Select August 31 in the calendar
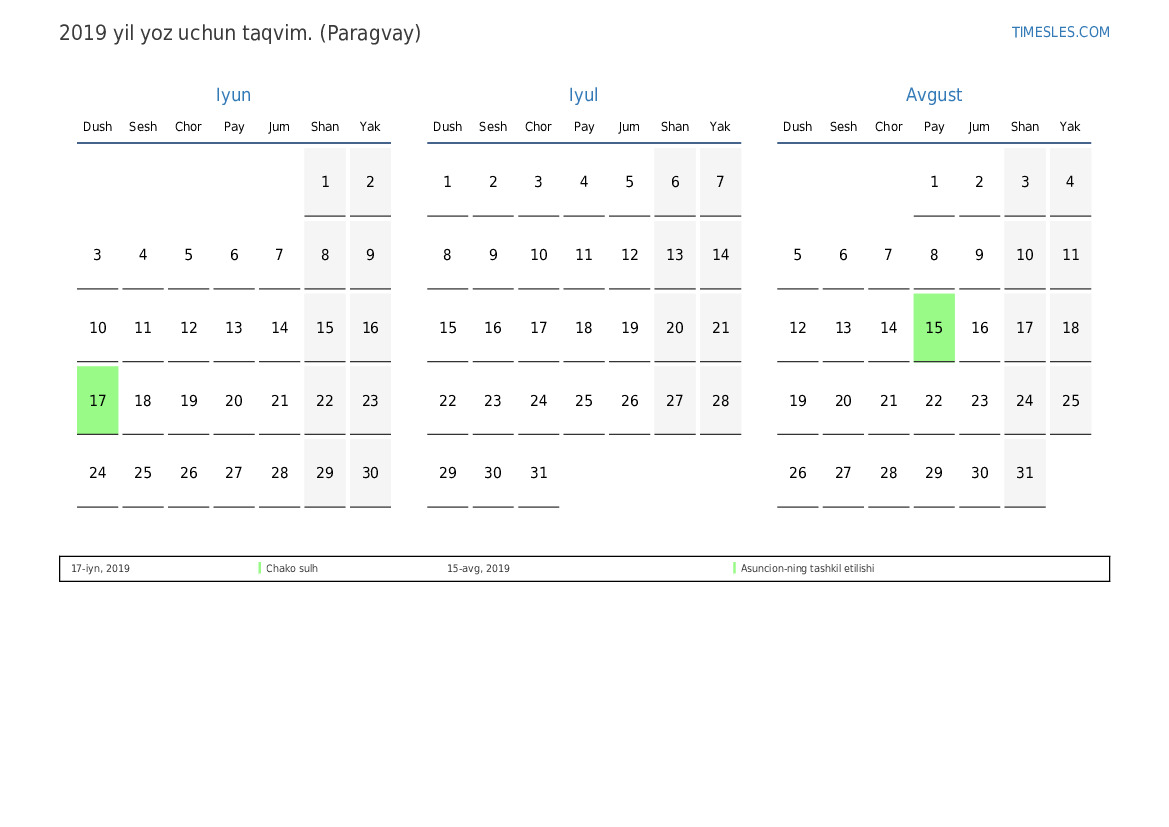Image resolution: width=1169 pixels, height=827 pixels. (x=1025, y=473)
